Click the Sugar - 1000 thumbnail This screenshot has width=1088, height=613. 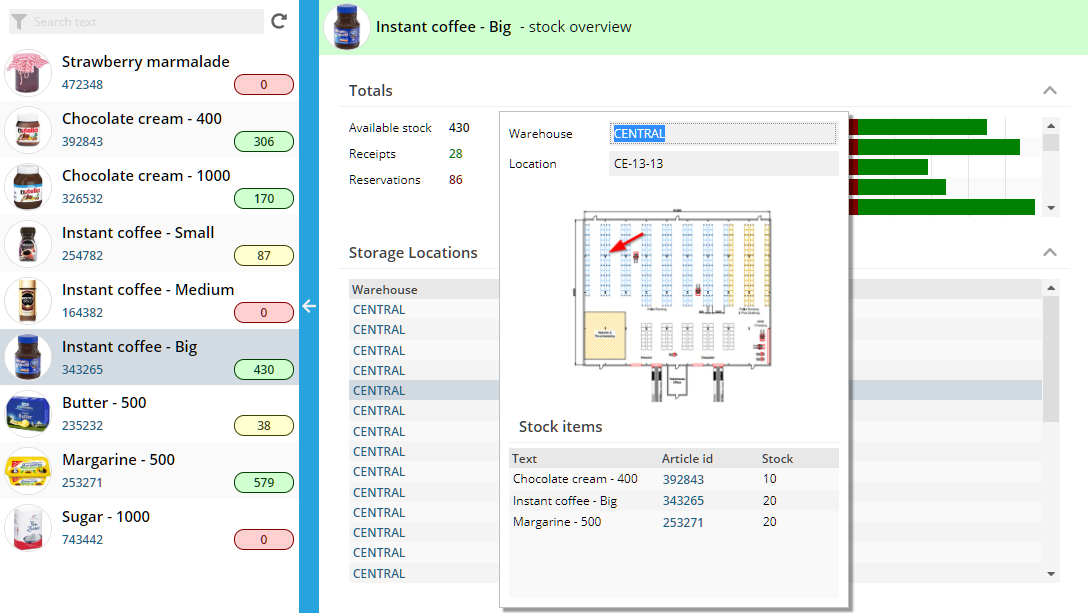pyautogui.click(x=27, y=529)
